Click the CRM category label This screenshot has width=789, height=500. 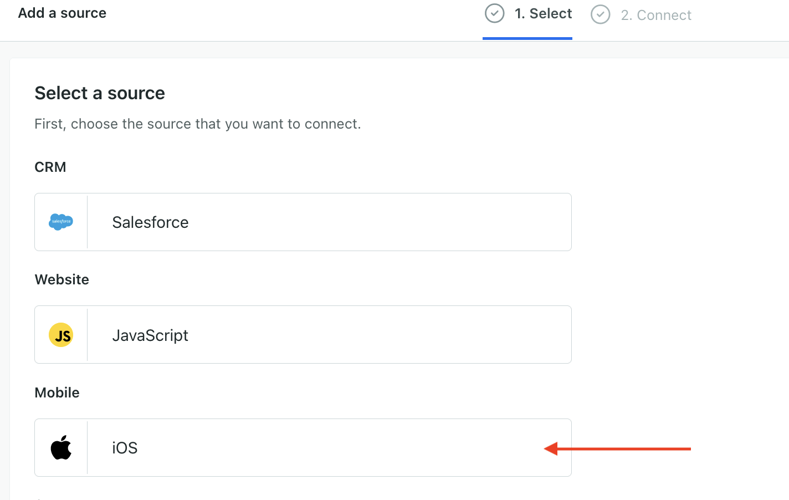[50, 167]
